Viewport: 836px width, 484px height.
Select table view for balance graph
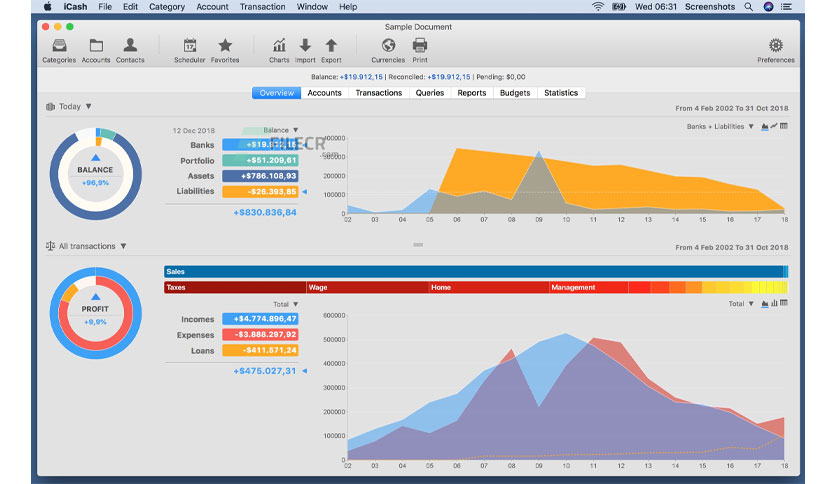tap(784, 126)
